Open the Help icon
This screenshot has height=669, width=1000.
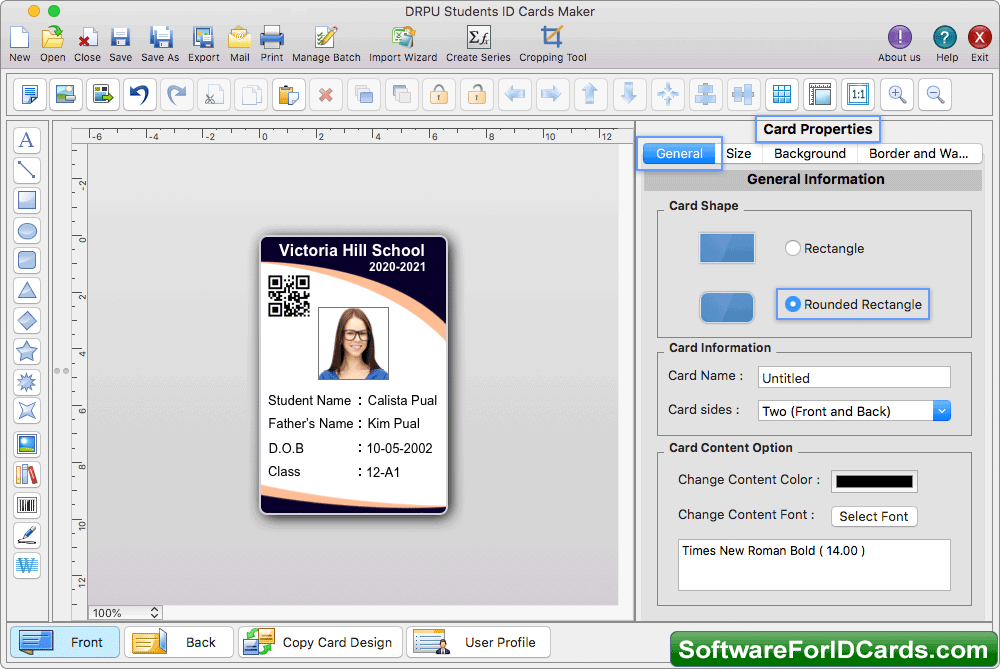945,38
